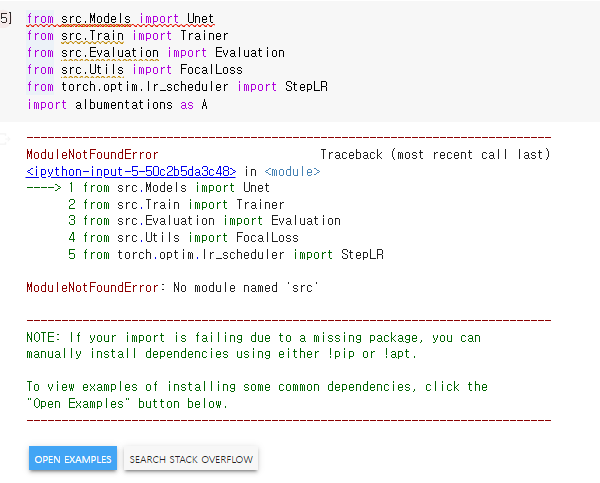Click the "No module named 'src'" message
Image resolution: width=600 pixels, height=483 pixels.
click(250, 288)
